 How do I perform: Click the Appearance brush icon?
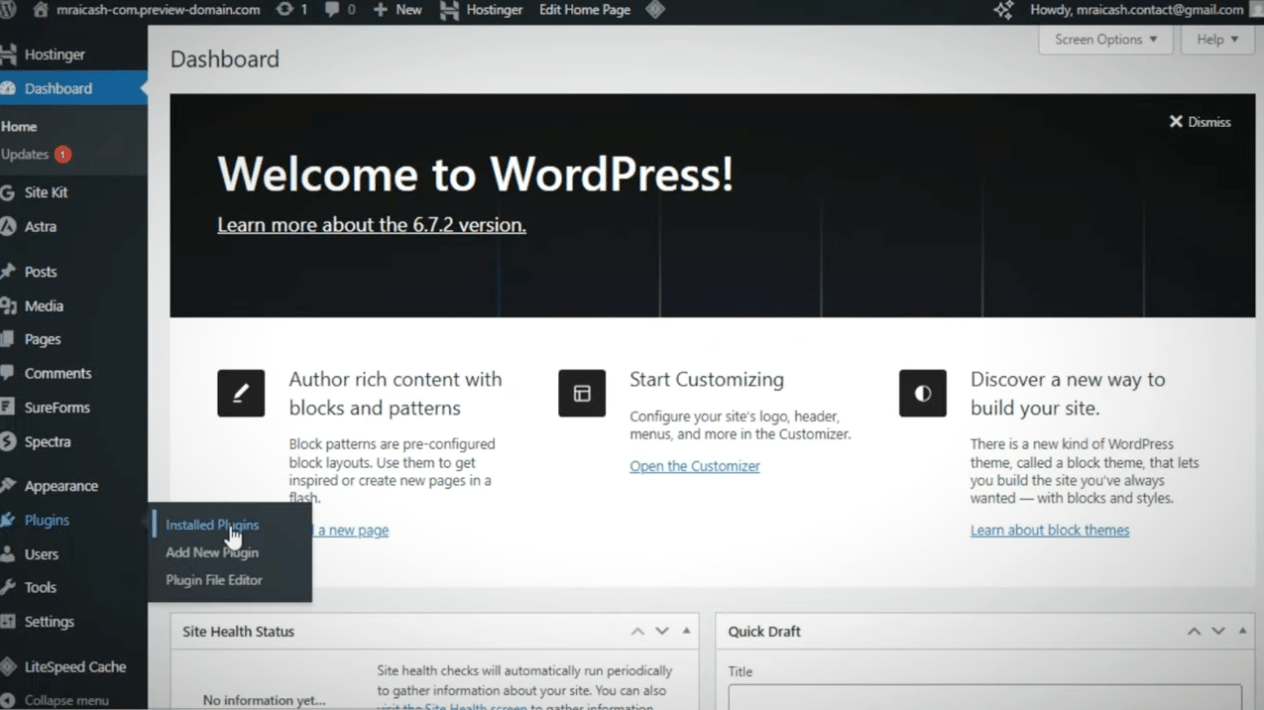[x=8, y=486]
